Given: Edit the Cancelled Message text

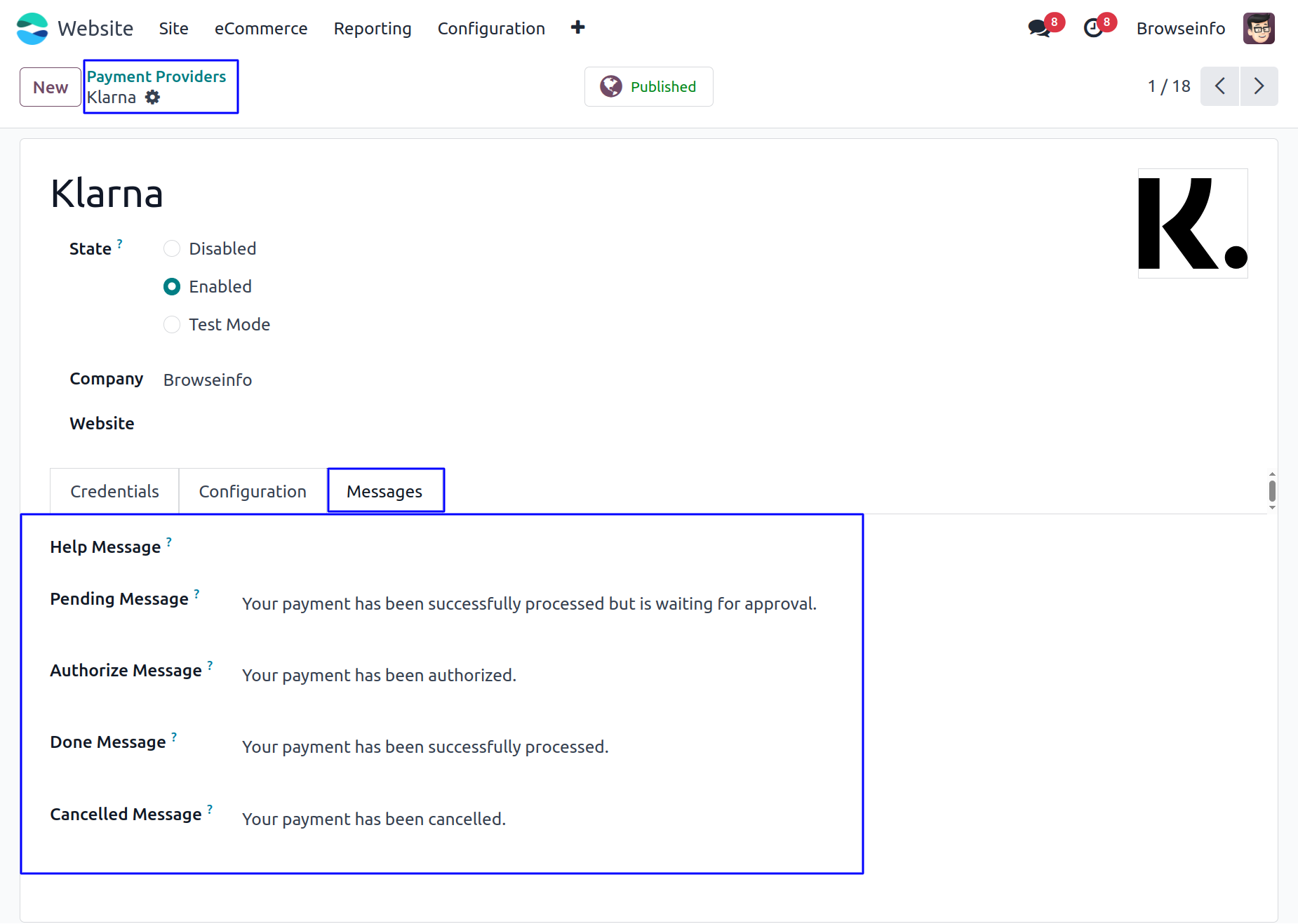Looking at the screenshot, I should [x=374, y=819].
